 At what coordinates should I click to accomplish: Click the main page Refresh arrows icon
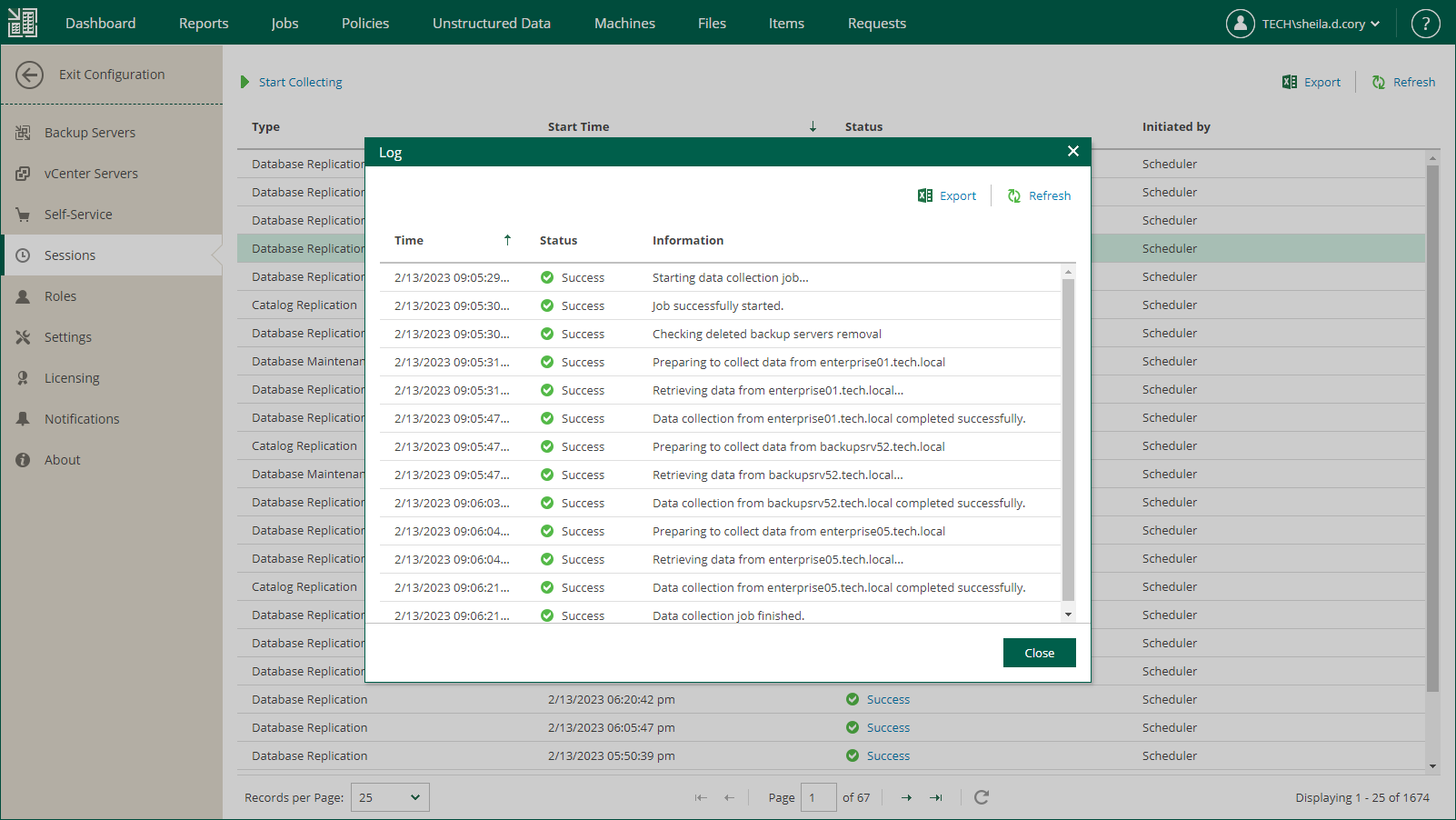click(x=1379, y=82)
